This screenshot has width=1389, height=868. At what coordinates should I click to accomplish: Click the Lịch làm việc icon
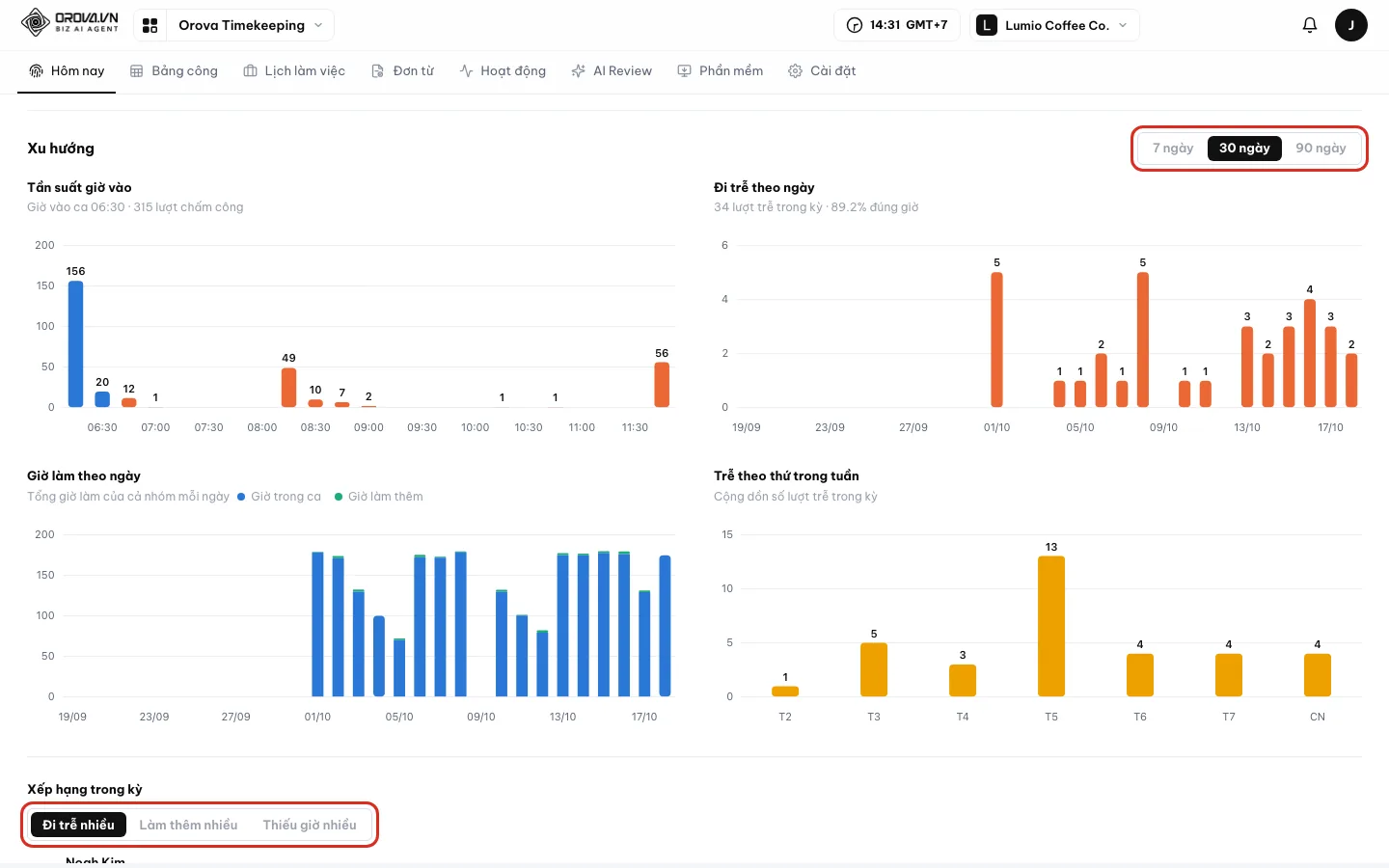(250, 70)
